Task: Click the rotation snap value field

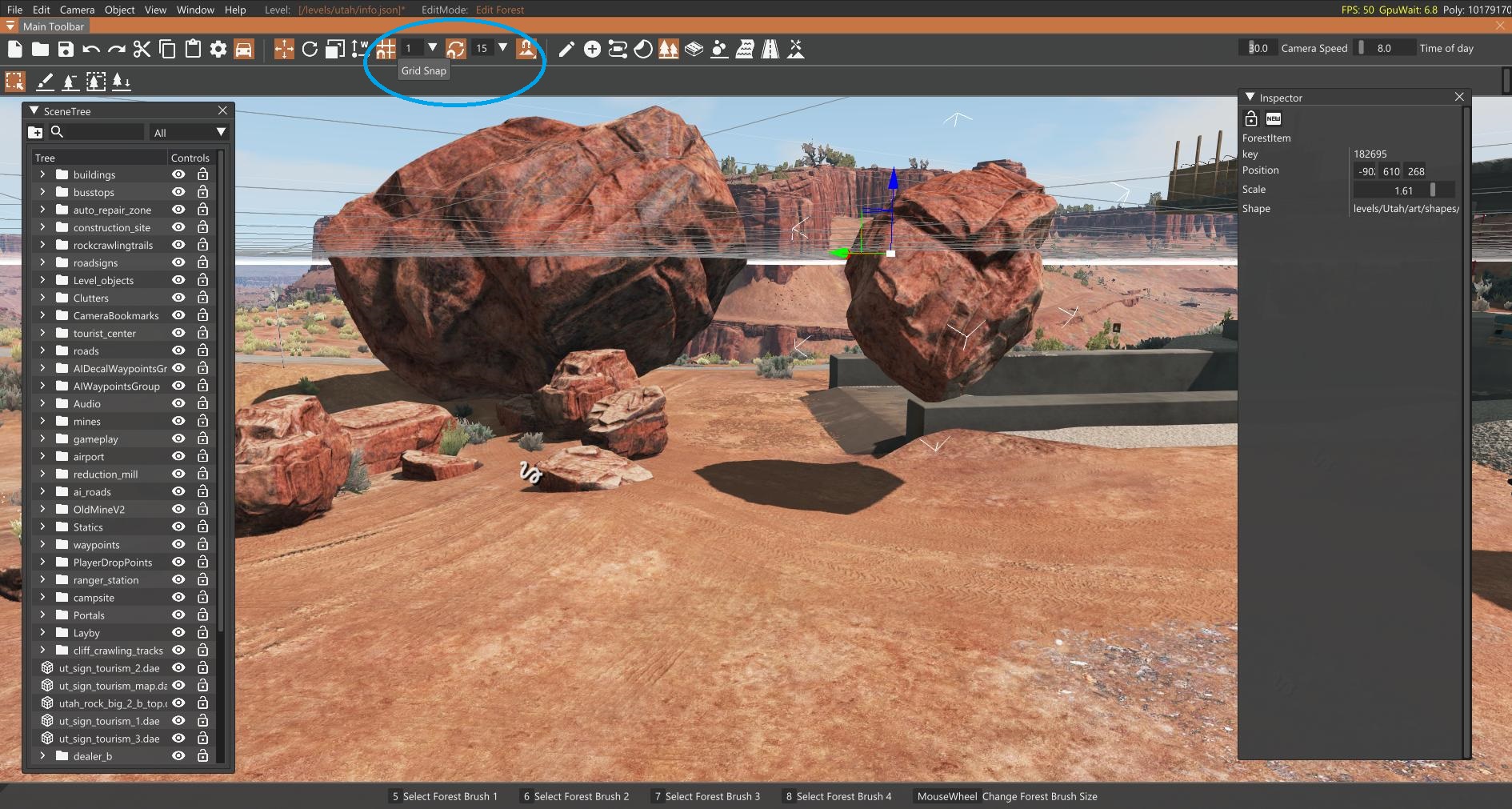Action: 482,48
